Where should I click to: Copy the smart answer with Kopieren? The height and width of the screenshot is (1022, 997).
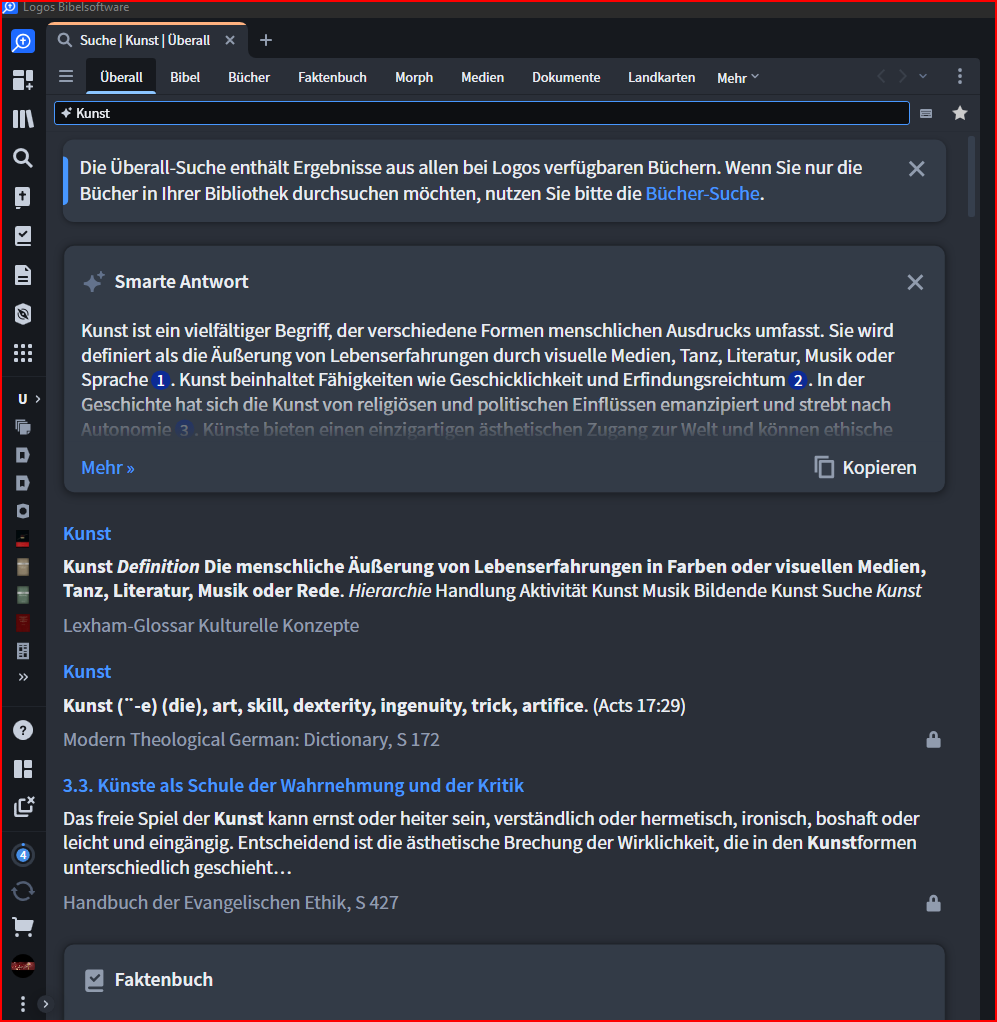pyautogui.click(x=865, y=467)
